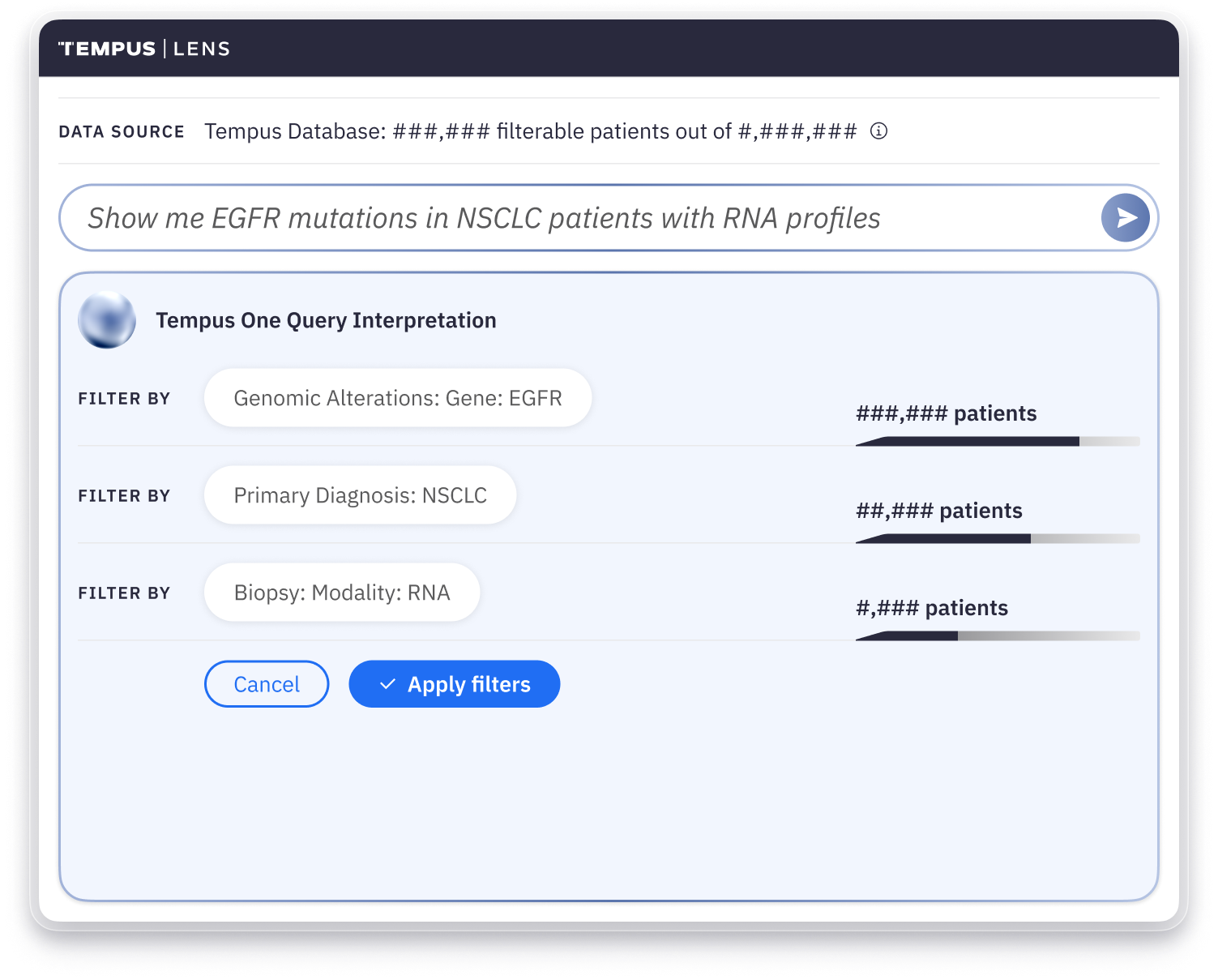
Task: Select the Primary Diagnosis: NSCLC chip
Action: click(x=361, y=495)
